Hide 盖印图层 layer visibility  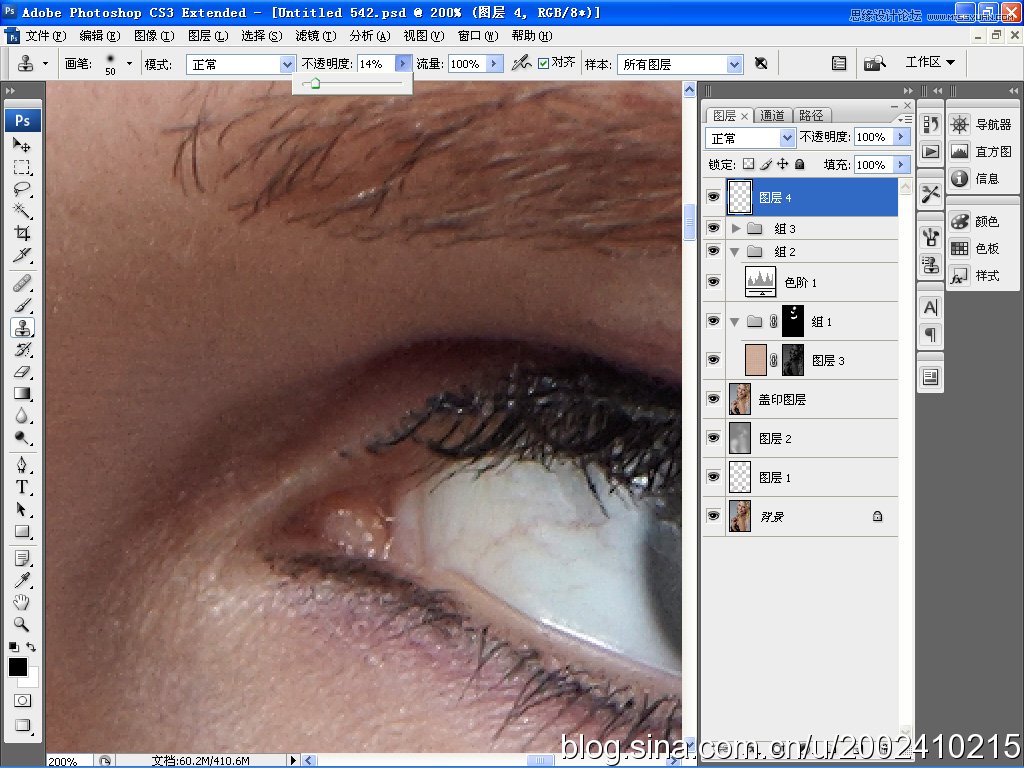click(x=713, y=398)
